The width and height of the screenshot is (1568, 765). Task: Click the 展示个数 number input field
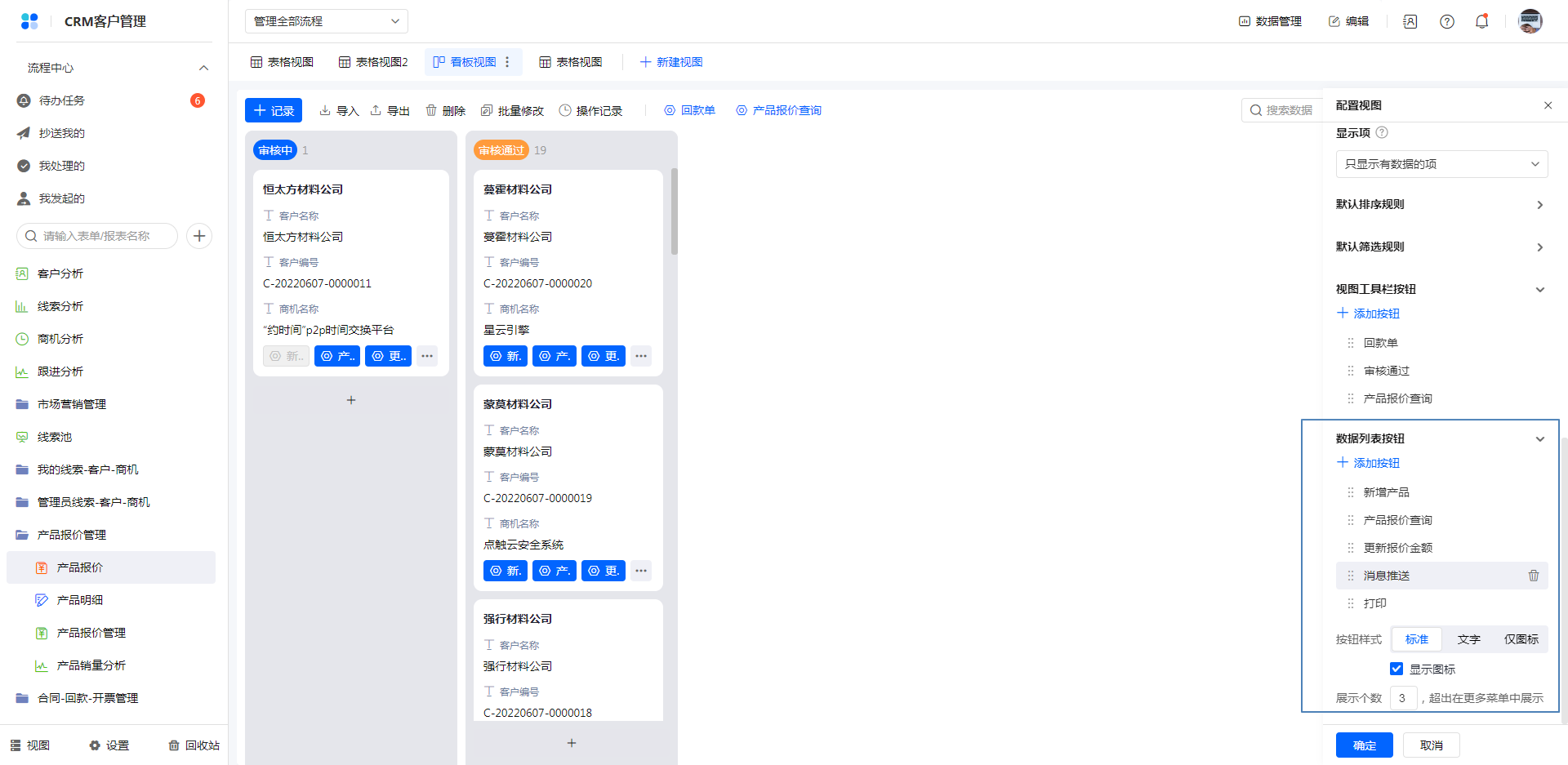click(x=1402, y=698)
